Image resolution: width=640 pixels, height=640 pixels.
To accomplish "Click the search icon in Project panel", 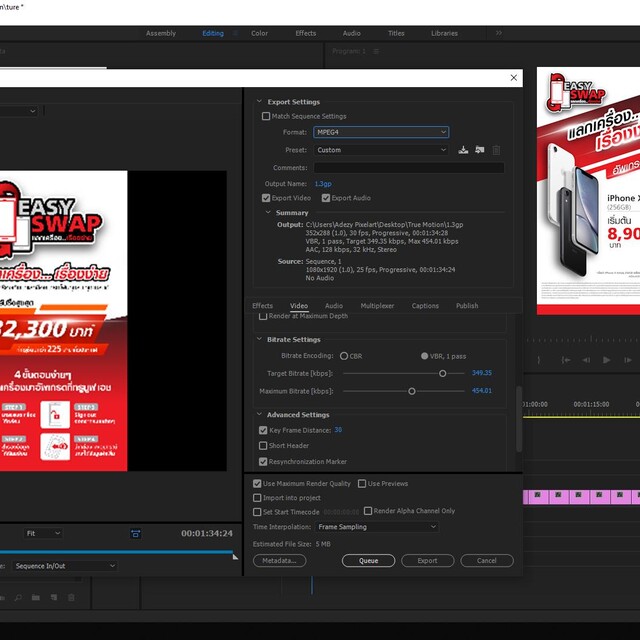I will 18,598.
